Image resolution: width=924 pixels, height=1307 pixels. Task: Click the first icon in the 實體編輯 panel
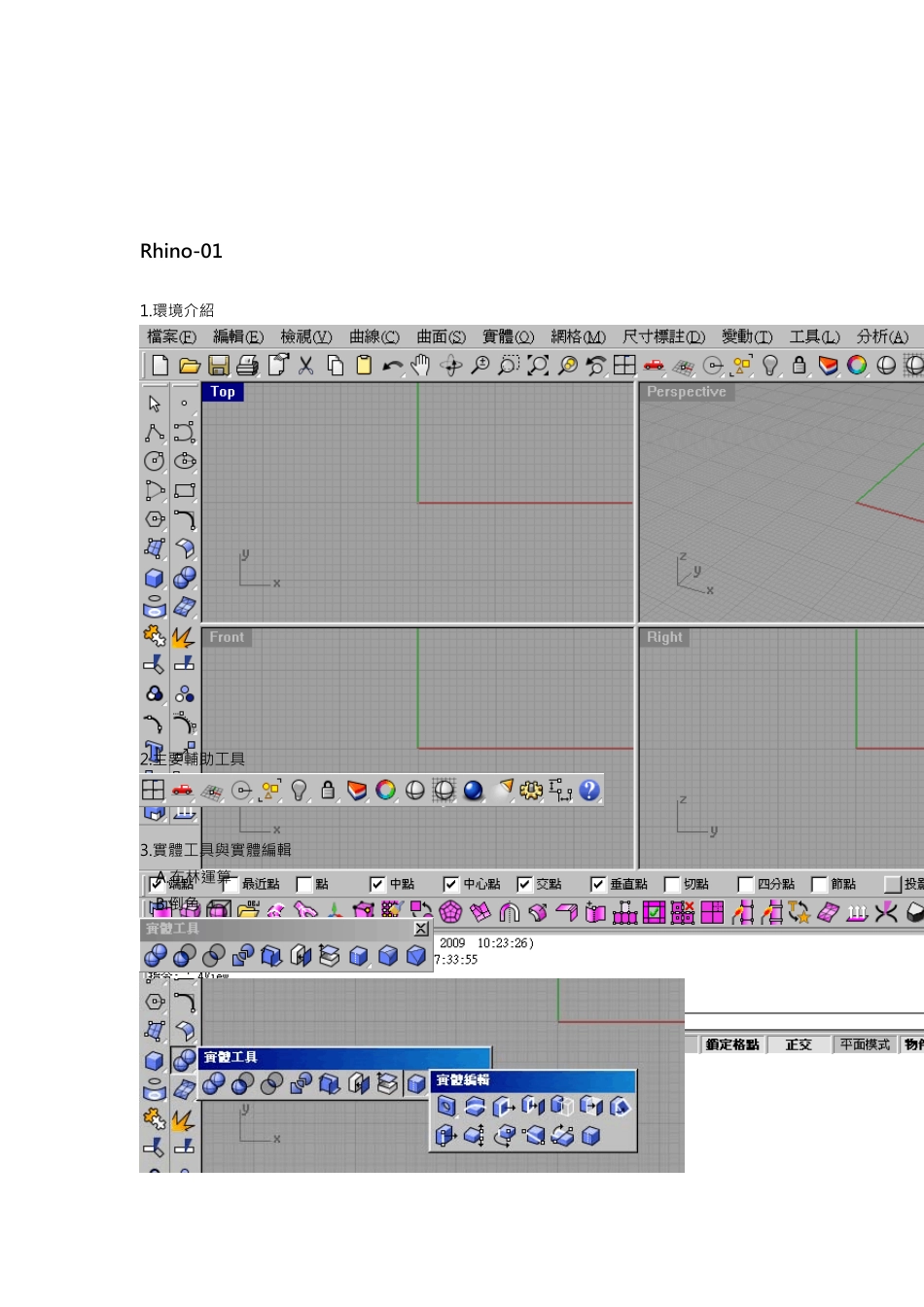pos(446,1107)
